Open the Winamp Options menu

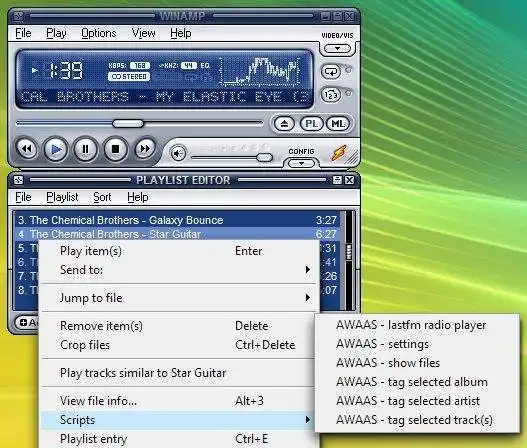(99, 33)
